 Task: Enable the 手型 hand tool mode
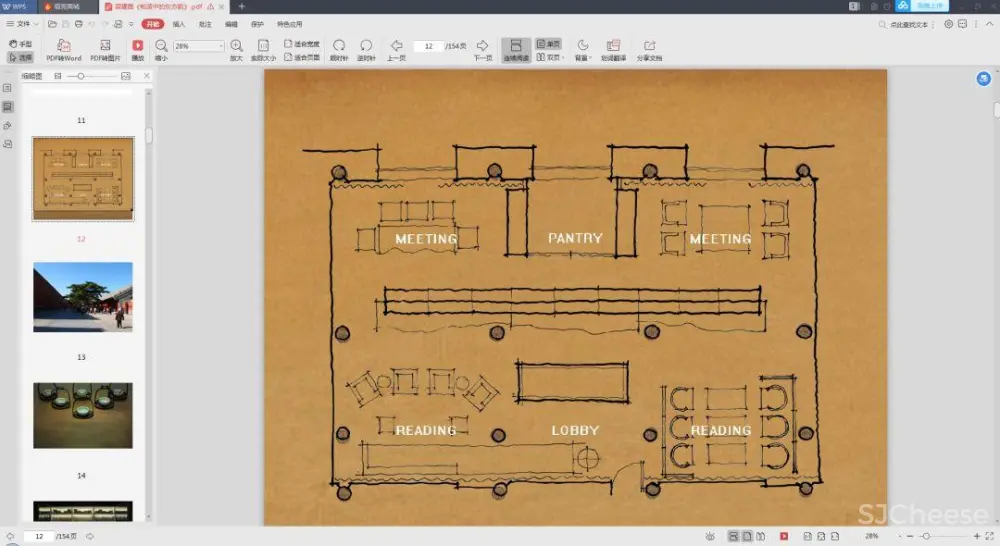20,44
